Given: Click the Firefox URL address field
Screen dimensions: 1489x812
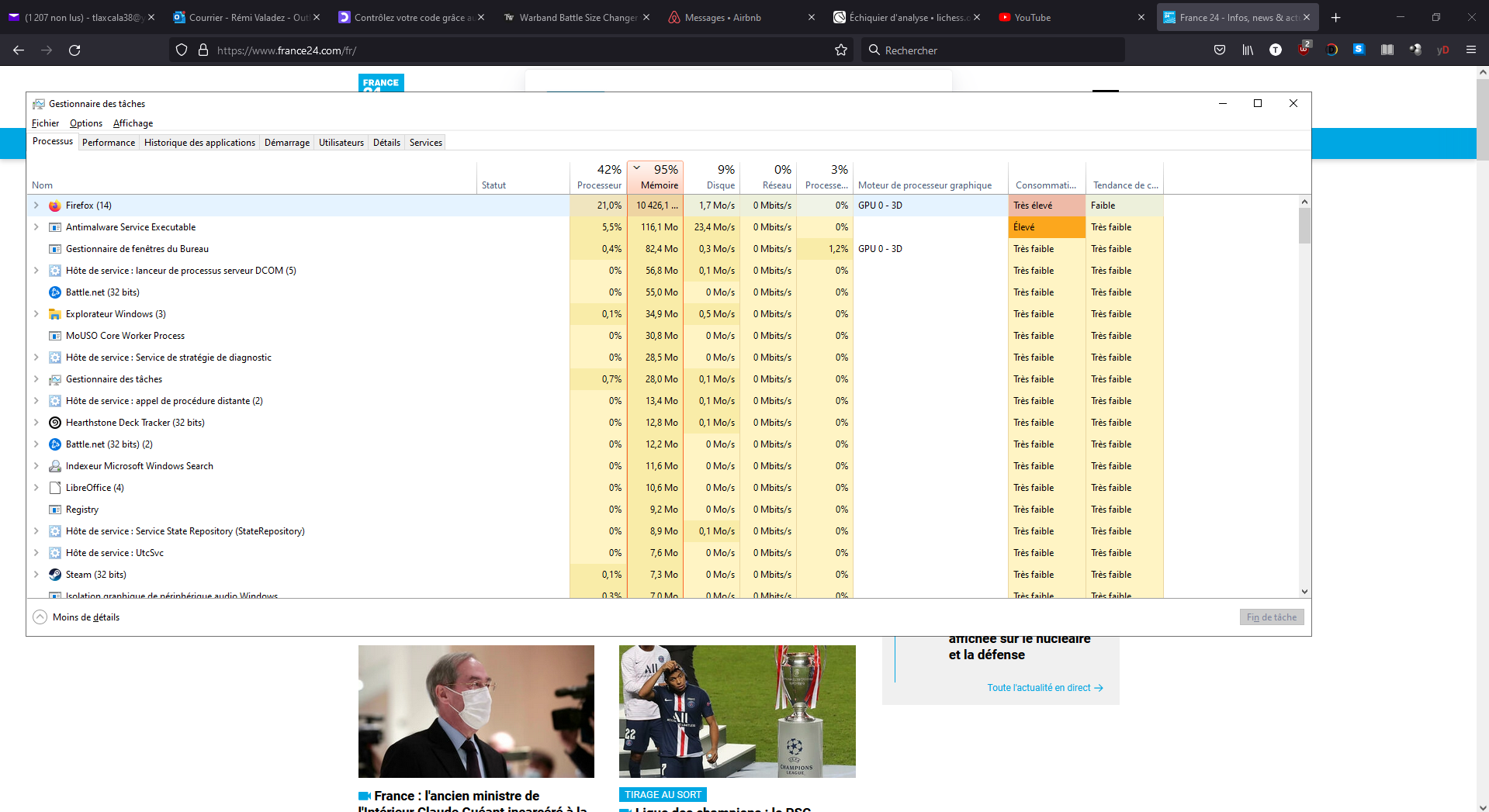Looking at the screenshot, I should coord(511,50).
